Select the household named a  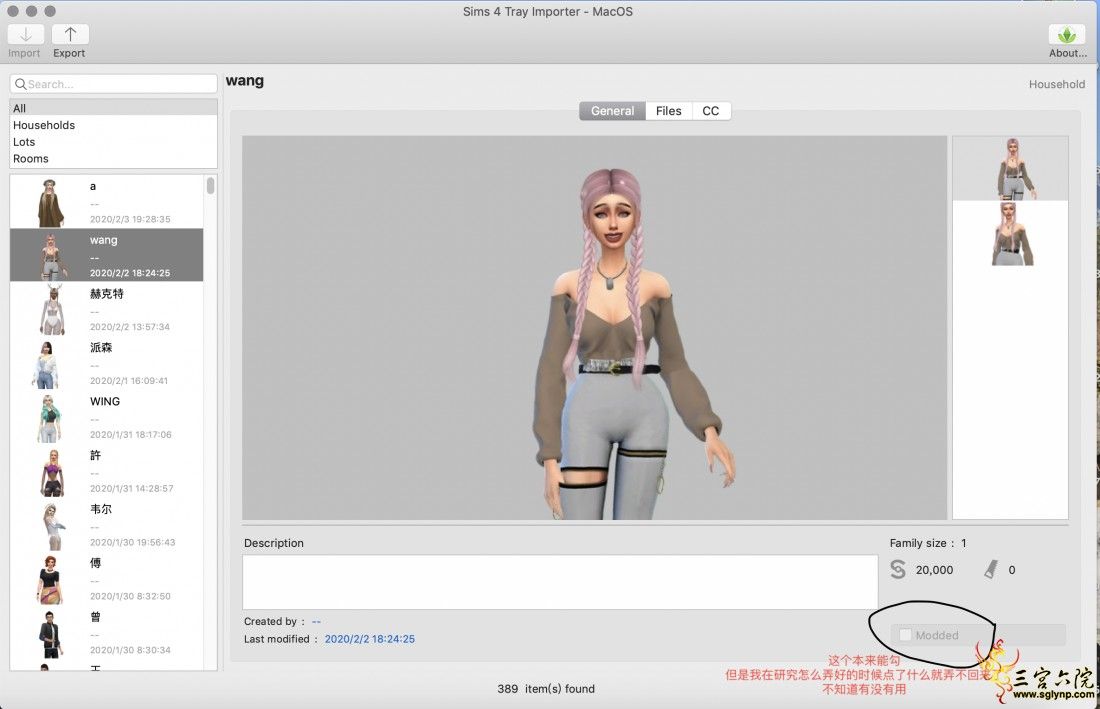click(107, 201)
